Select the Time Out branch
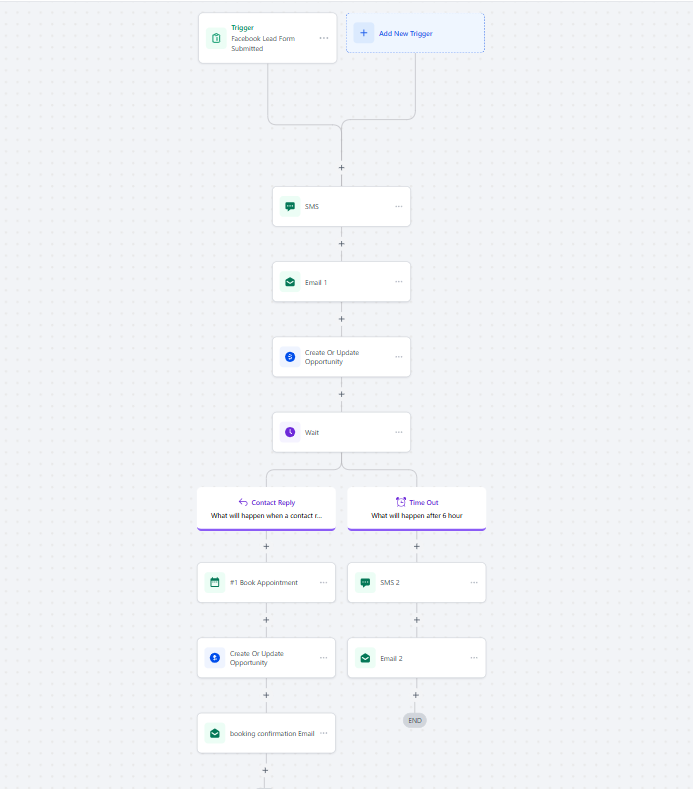Image resolution: width=693 pixels, height=789 pixels. [x=416, y=508]
